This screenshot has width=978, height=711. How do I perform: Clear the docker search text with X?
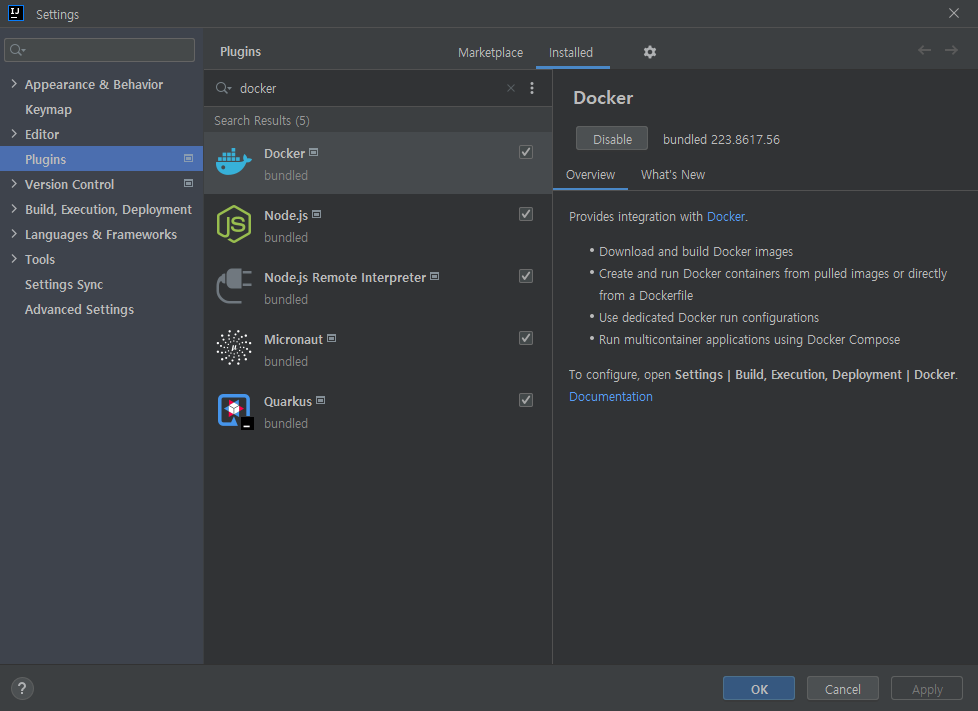pyautogui.click(x=511, y=88)
